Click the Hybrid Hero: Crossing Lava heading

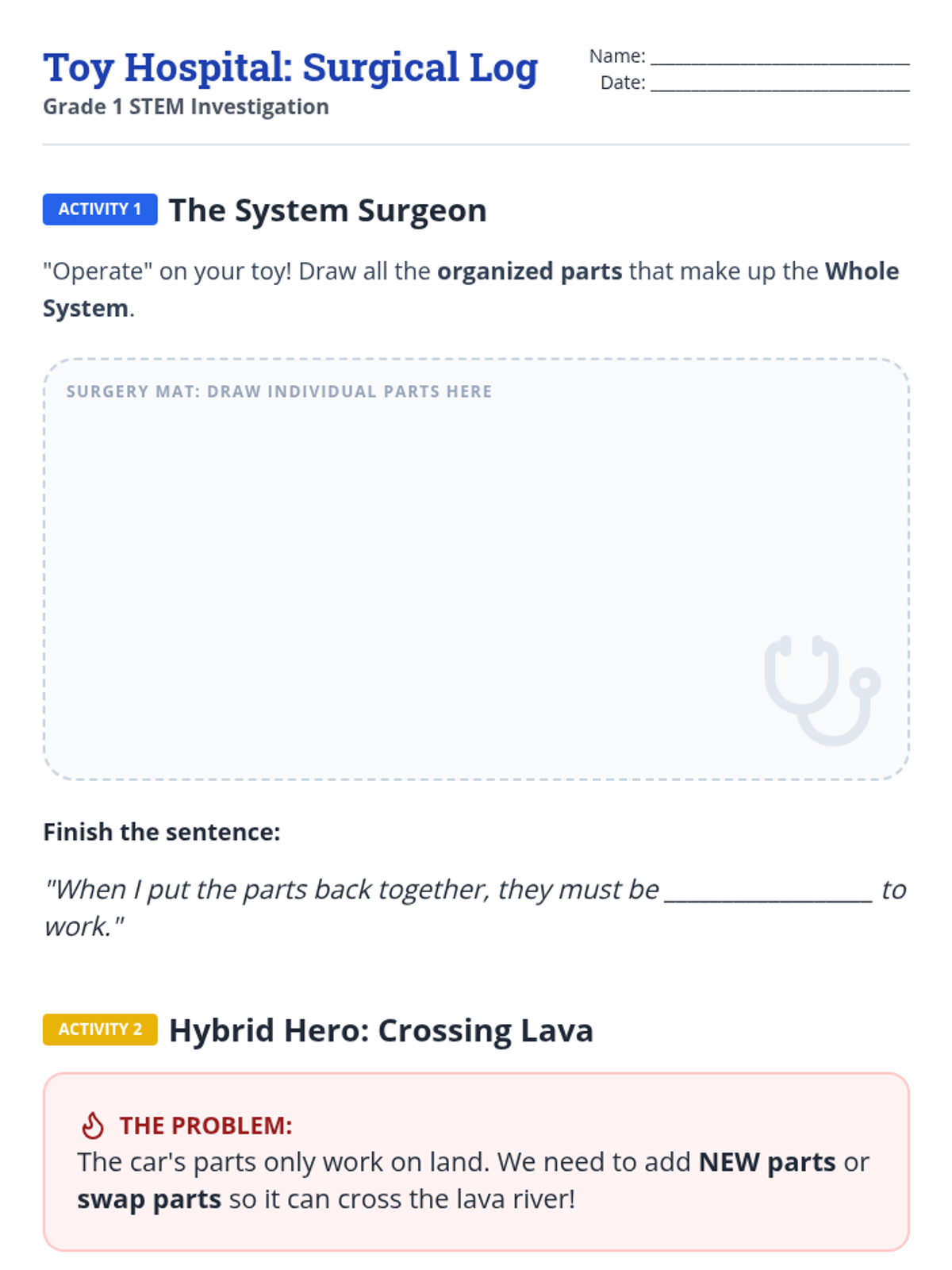[381, 1030]
